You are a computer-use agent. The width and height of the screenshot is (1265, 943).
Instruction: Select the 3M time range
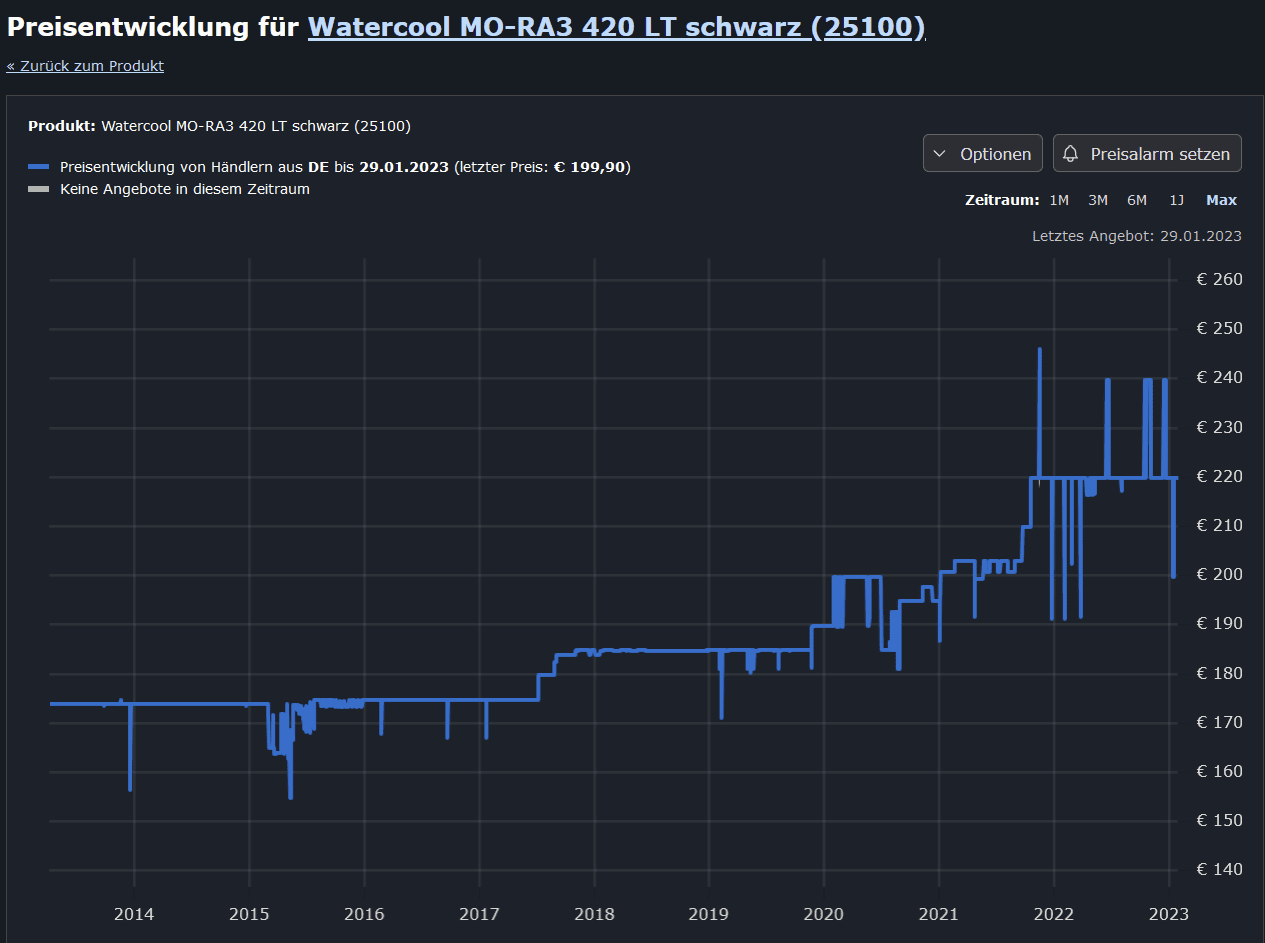(1098, 200)
